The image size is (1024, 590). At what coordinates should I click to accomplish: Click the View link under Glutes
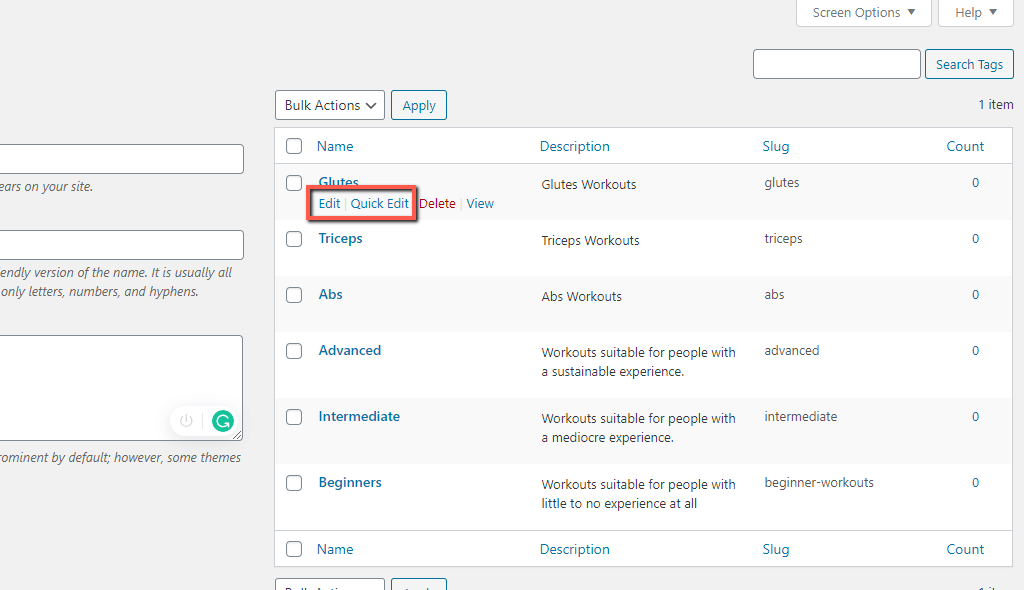[480, 203]
